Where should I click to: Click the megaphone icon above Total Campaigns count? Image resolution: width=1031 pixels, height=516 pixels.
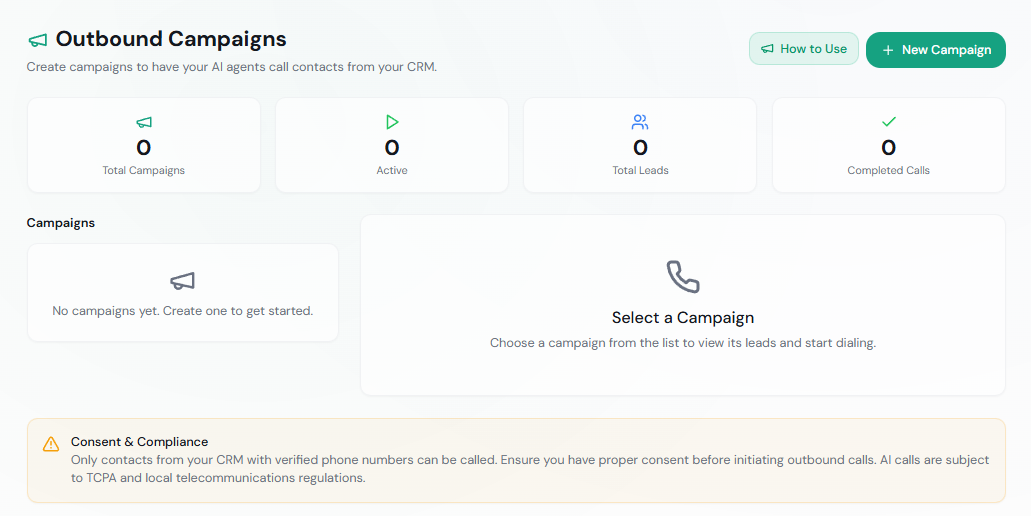pyautogui.click(x=144, y=123)
